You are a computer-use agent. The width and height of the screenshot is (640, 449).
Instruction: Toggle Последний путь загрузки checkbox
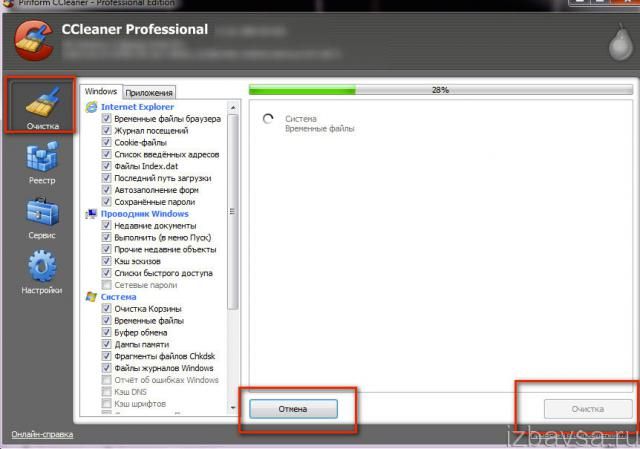(x=106, y=178)
